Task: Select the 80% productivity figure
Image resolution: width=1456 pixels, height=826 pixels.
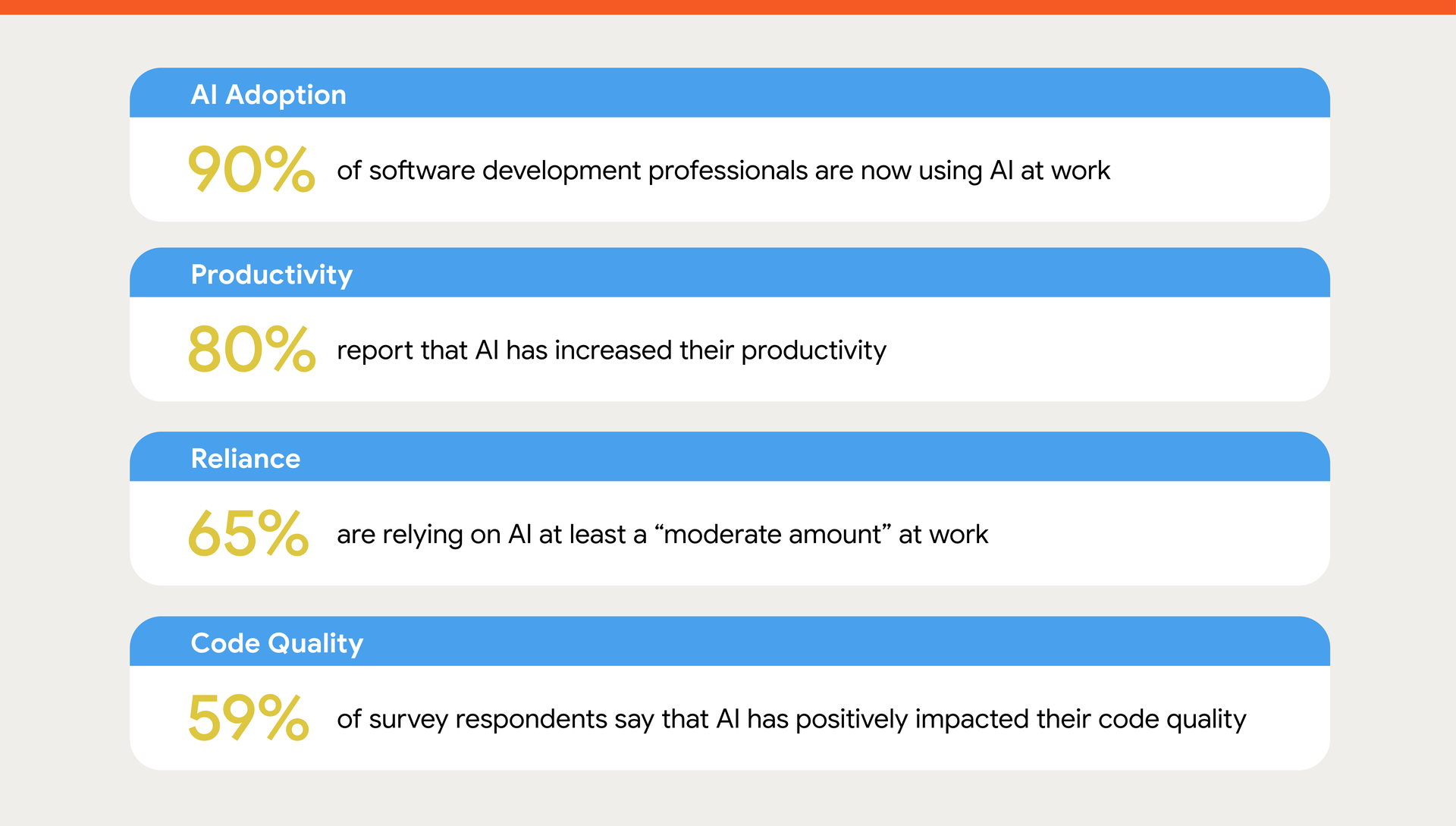Action: tap(251, 349)
